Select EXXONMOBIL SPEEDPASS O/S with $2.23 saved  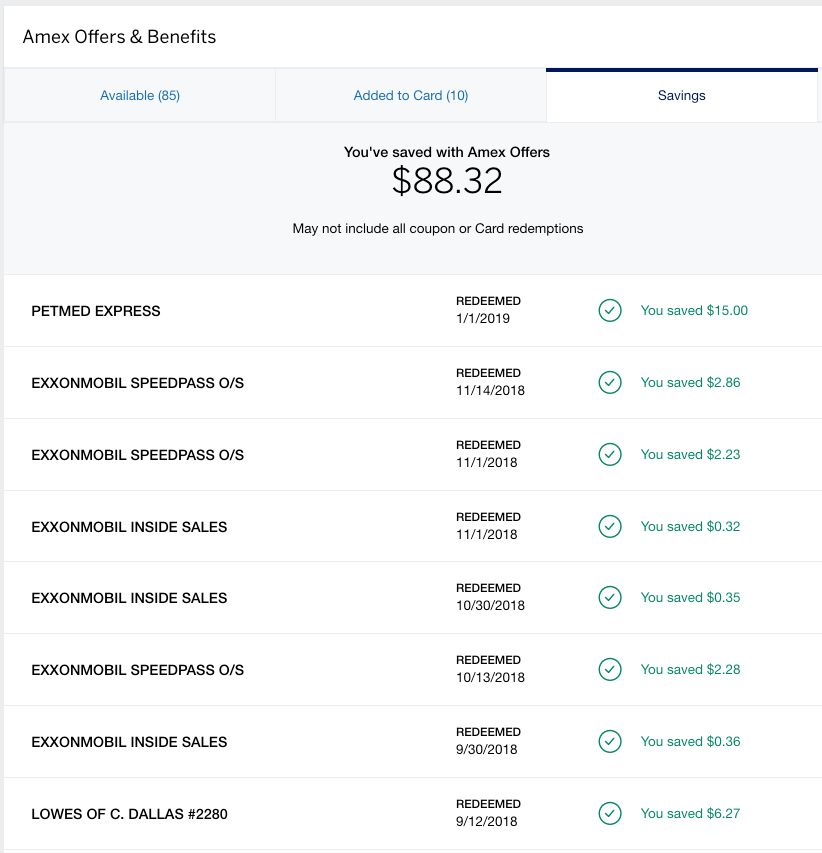pos(138,455)
